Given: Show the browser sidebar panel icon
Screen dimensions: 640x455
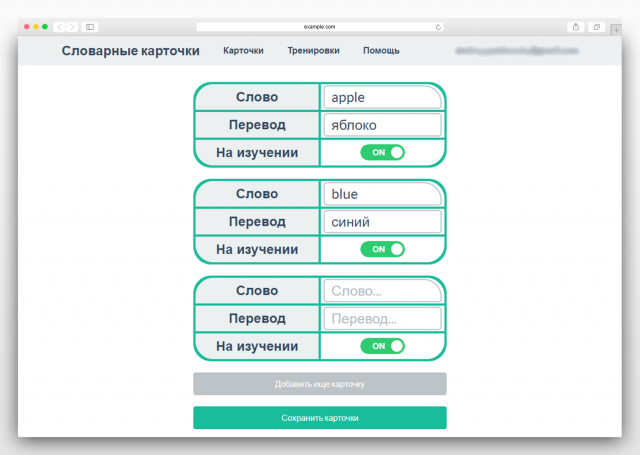Looking at the screenshot, I should [90, 27].
